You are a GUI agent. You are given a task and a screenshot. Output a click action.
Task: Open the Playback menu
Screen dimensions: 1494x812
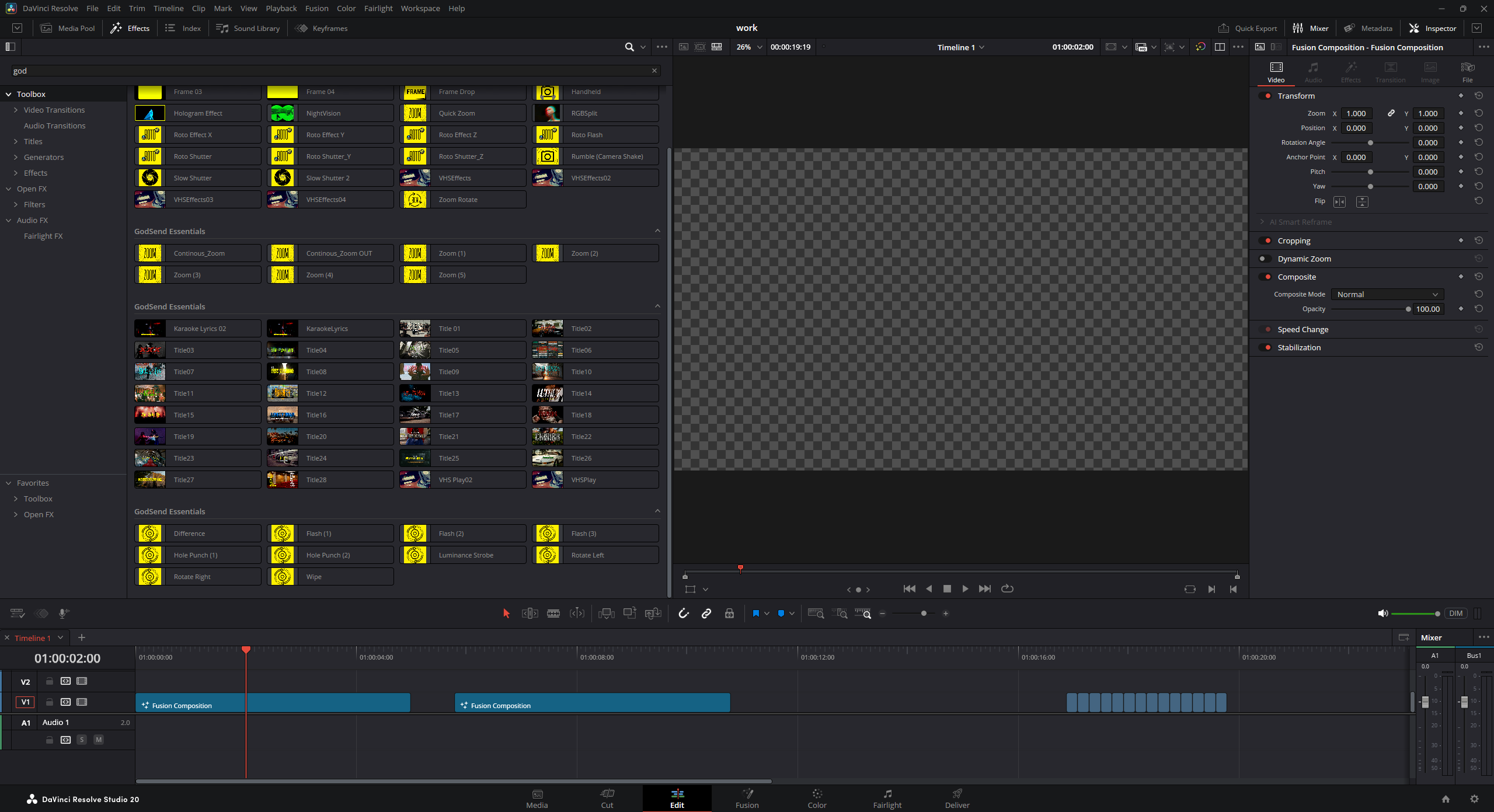281,8
